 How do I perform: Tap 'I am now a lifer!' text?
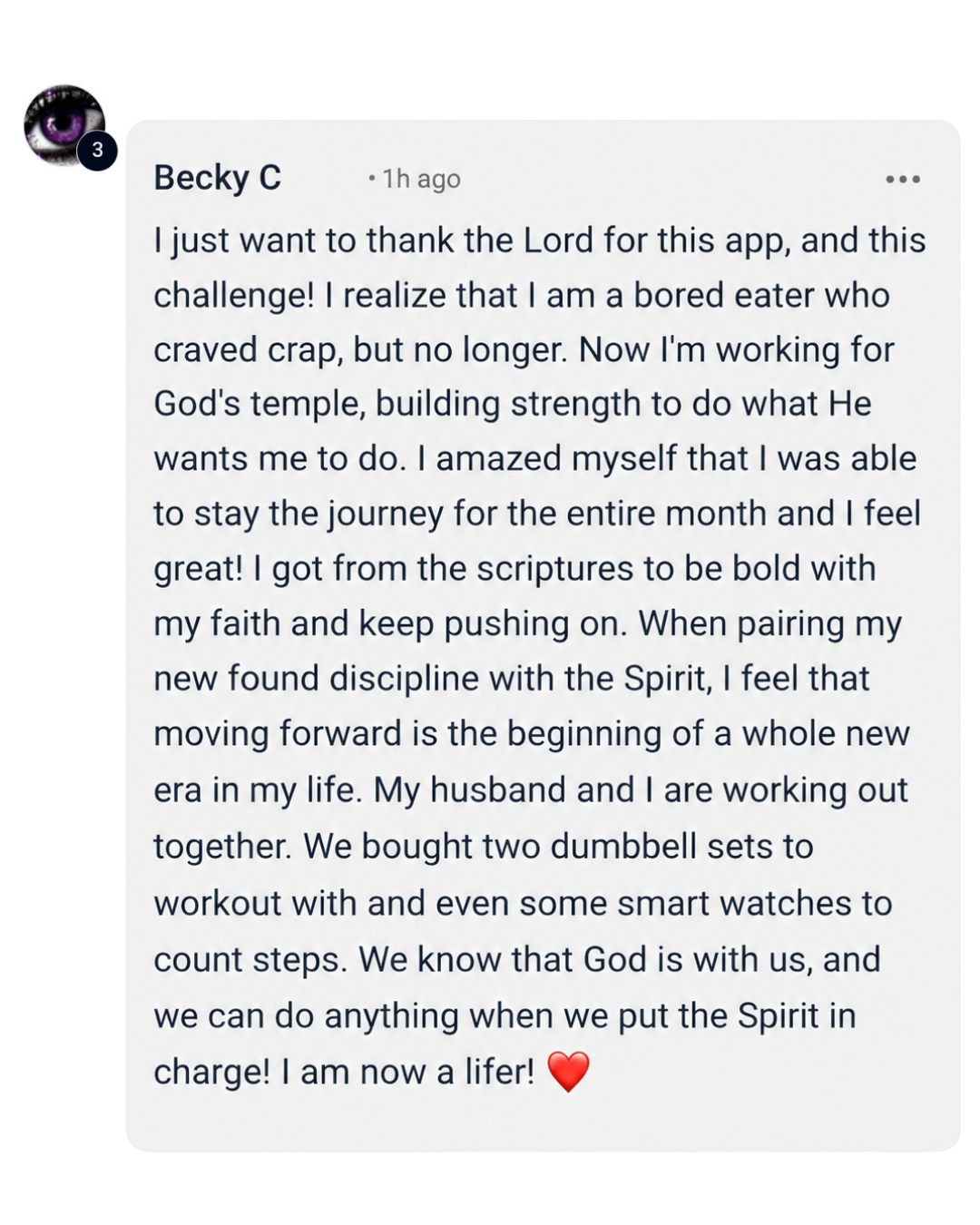point(344,1073)
